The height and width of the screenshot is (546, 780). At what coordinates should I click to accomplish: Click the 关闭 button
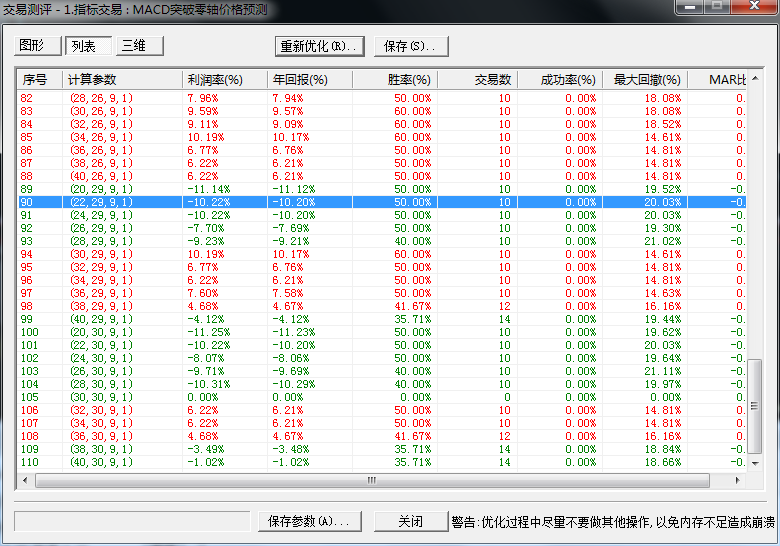point(411,521)
